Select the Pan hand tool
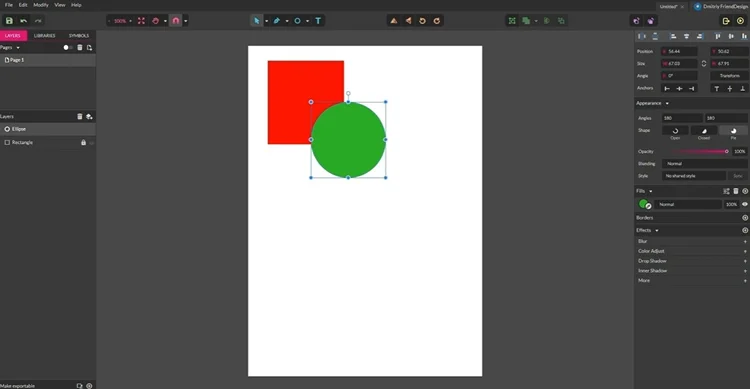 coord(155,21)
